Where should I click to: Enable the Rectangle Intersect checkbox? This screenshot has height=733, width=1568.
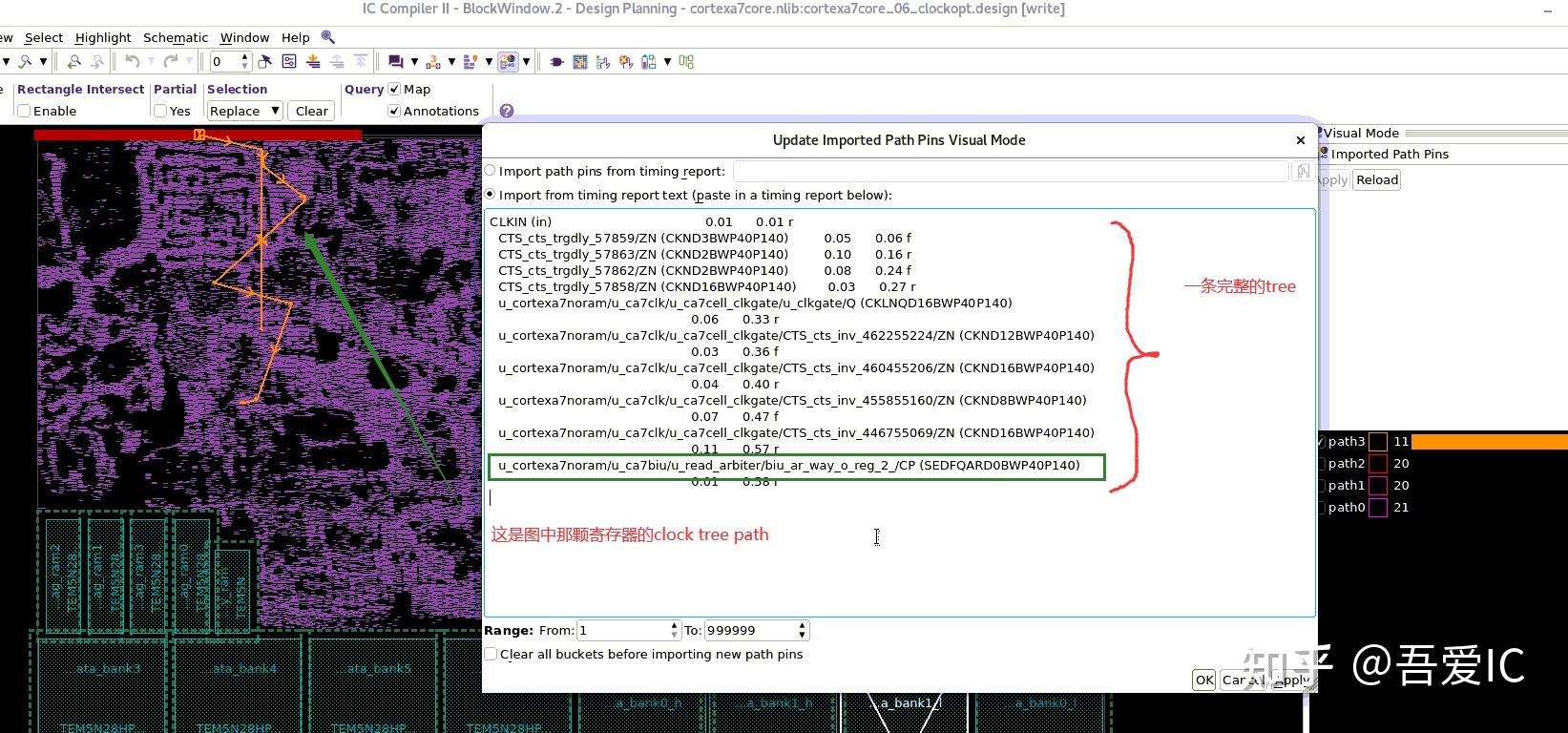(24, 111)
